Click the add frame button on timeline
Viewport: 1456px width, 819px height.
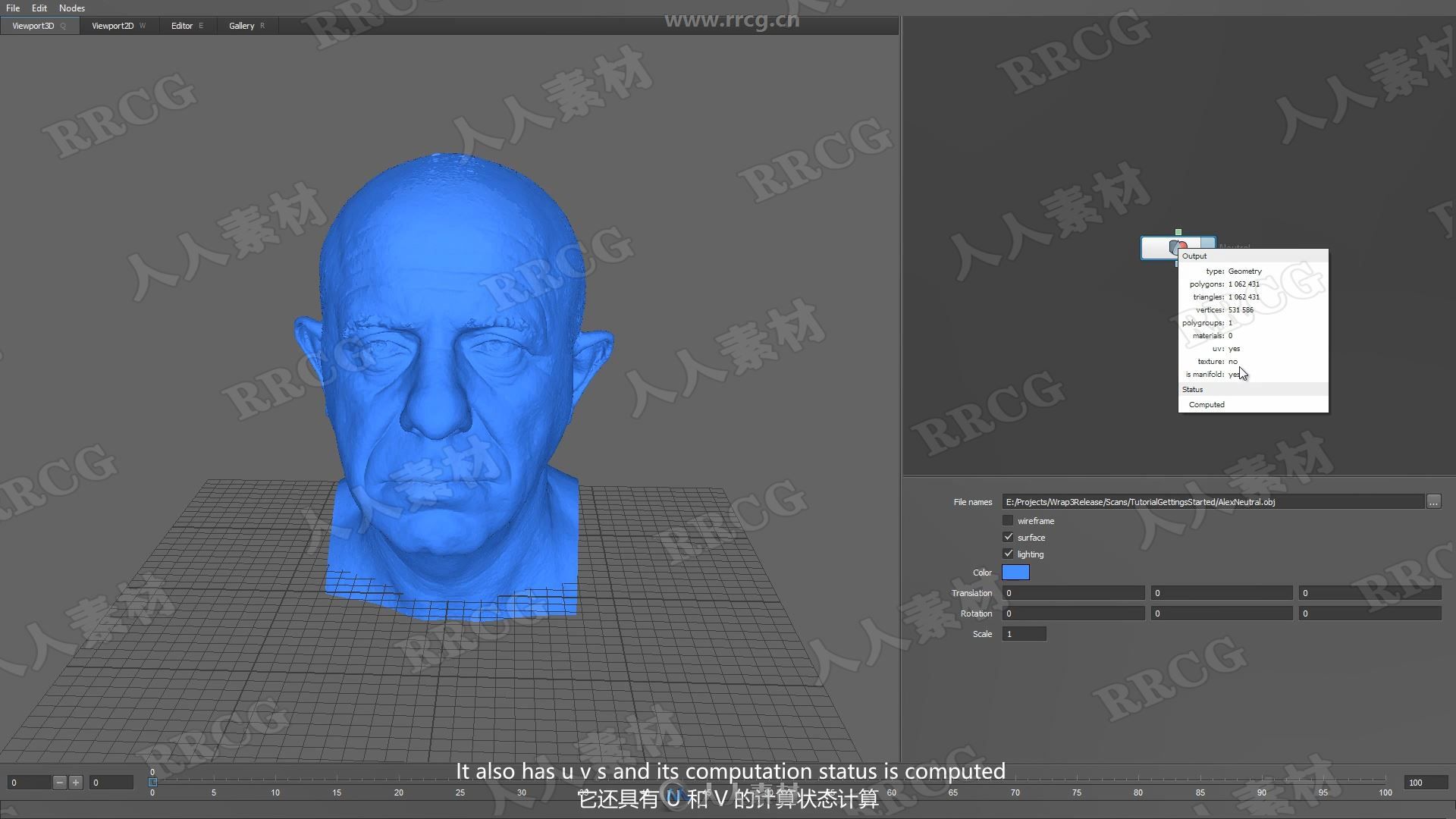[75, 782]
